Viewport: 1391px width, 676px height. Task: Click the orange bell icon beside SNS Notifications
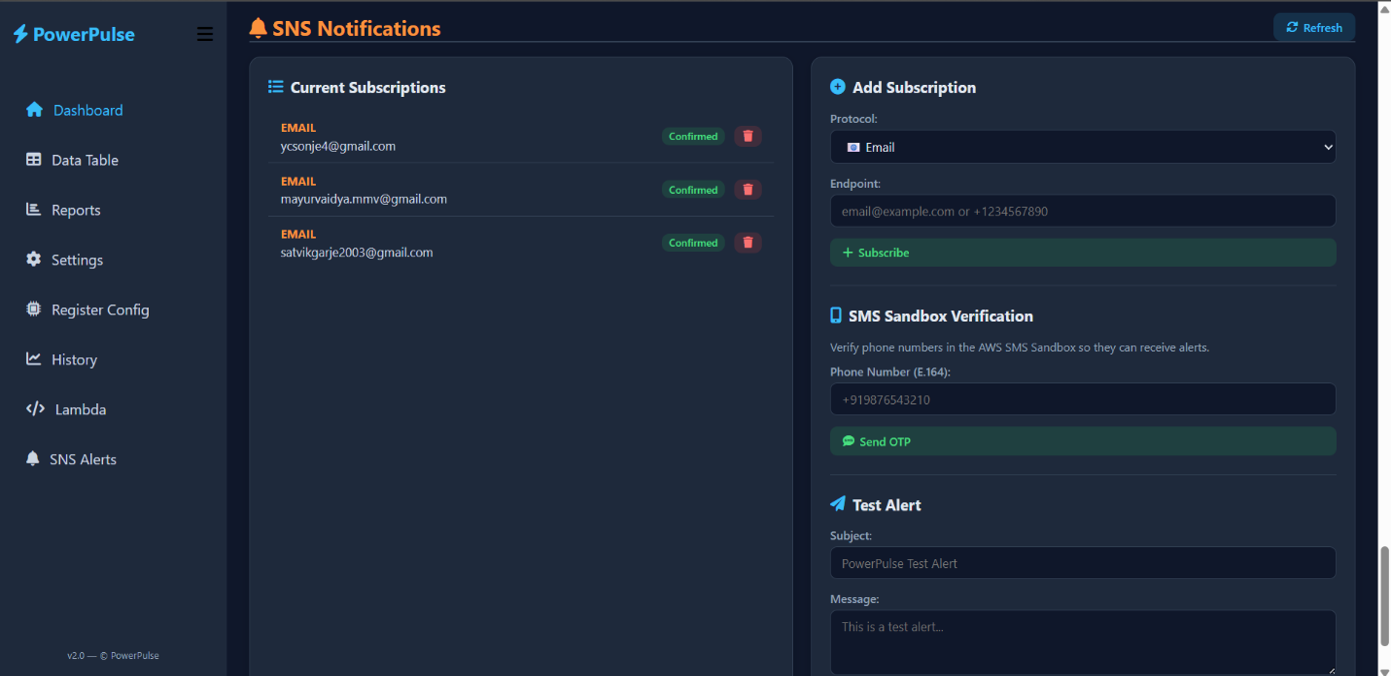258,28
